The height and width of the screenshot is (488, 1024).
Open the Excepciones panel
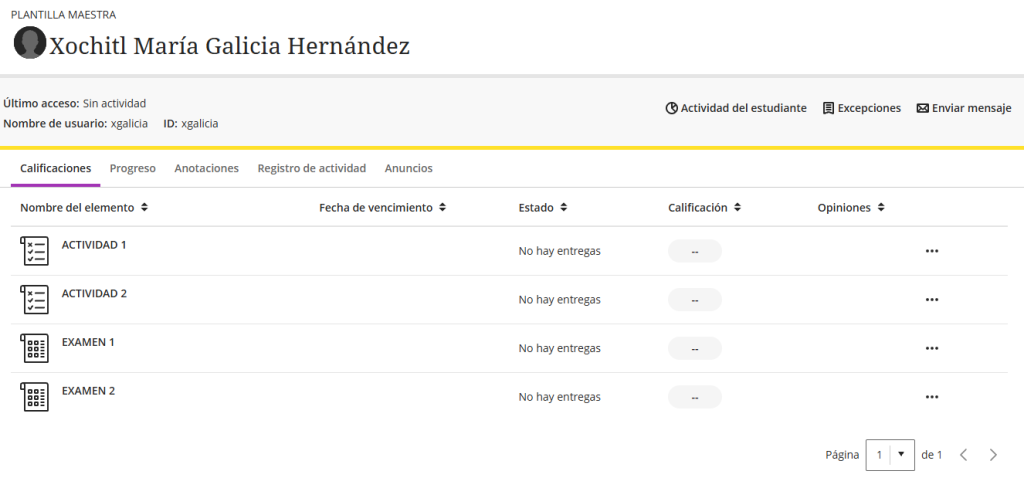coord(861,108)
